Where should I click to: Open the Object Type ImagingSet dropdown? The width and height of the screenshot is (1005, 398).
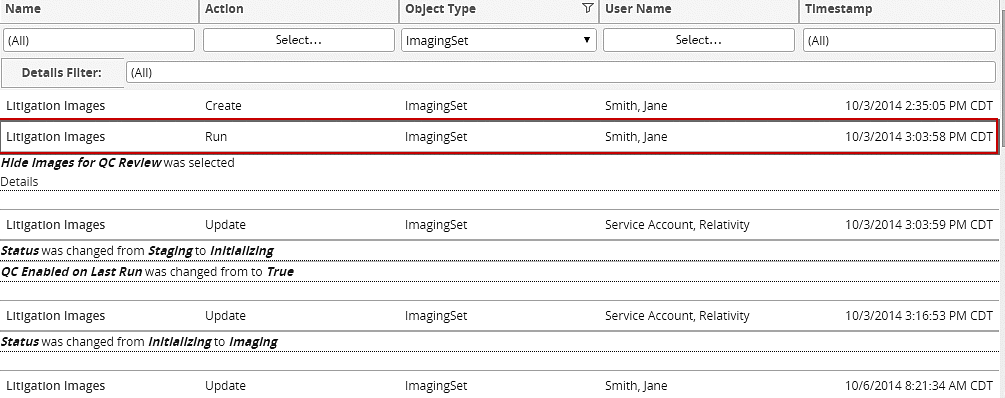click(x=499, y=40)
